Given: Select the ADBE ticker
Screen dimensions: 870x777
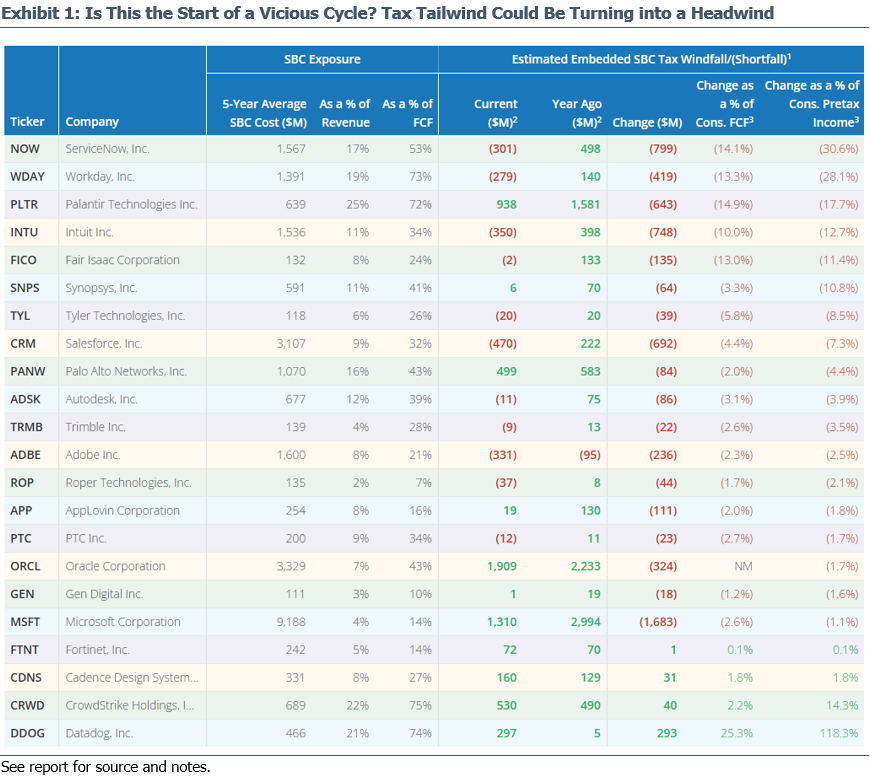Looking at the screenshot, I should 26,455.
